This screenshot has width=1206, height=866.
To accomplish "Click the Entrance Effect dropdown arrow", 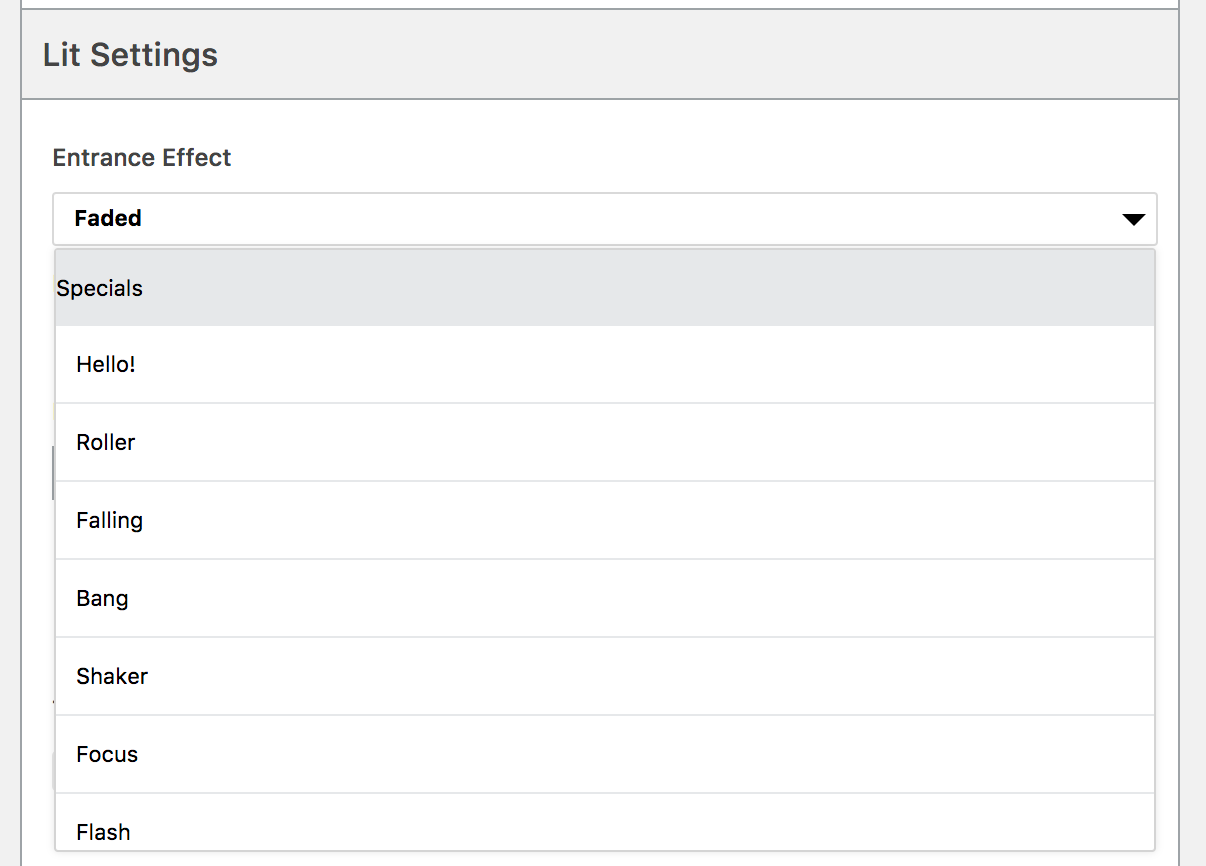I will pos(1133,219).
